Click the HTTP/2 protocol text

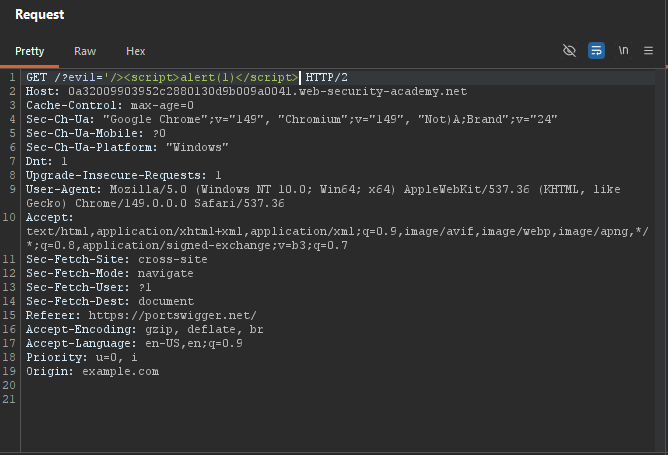326,78
